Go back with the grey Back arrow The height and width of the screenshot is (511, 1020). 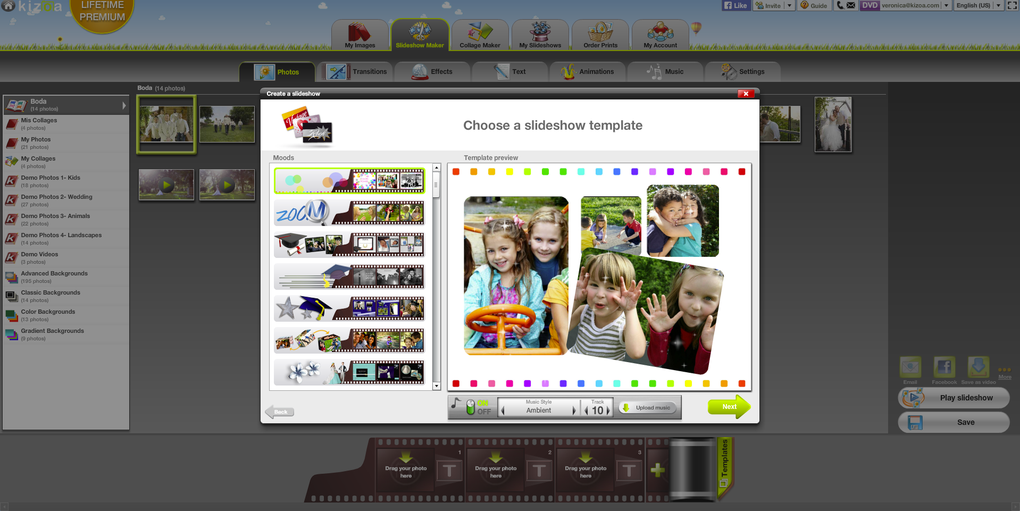tap(280, 412)
